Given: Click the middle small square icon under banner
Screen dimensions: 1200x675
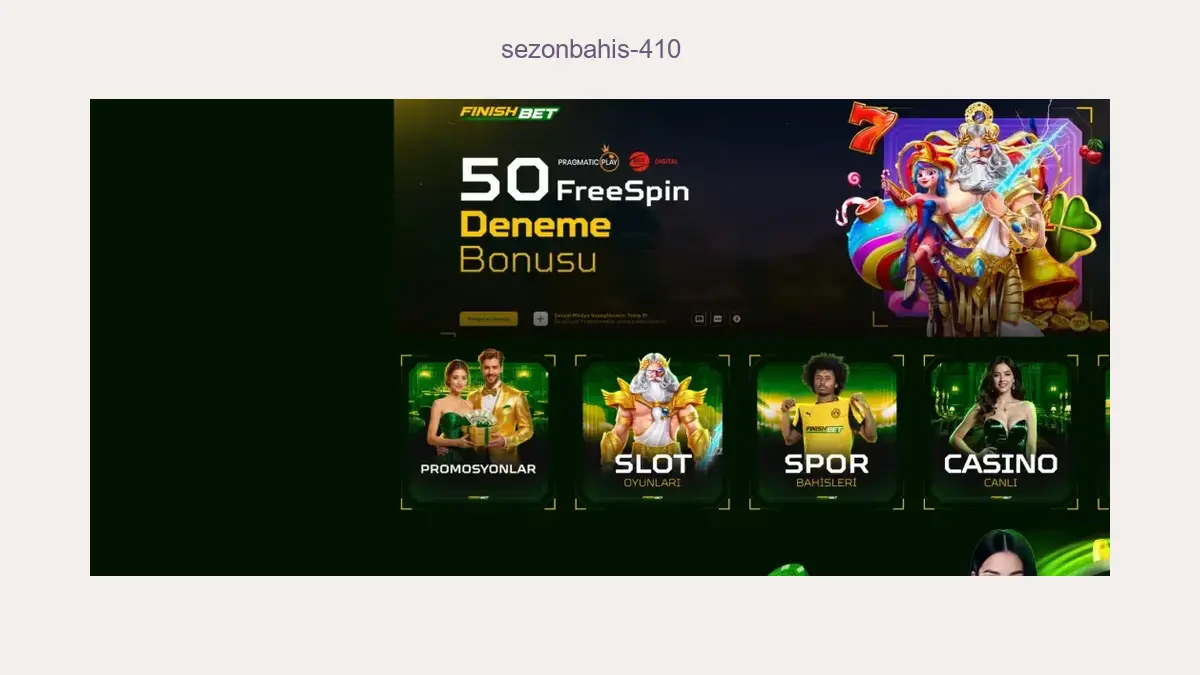Looking at the screenshot, I should [x=718, y=319].
